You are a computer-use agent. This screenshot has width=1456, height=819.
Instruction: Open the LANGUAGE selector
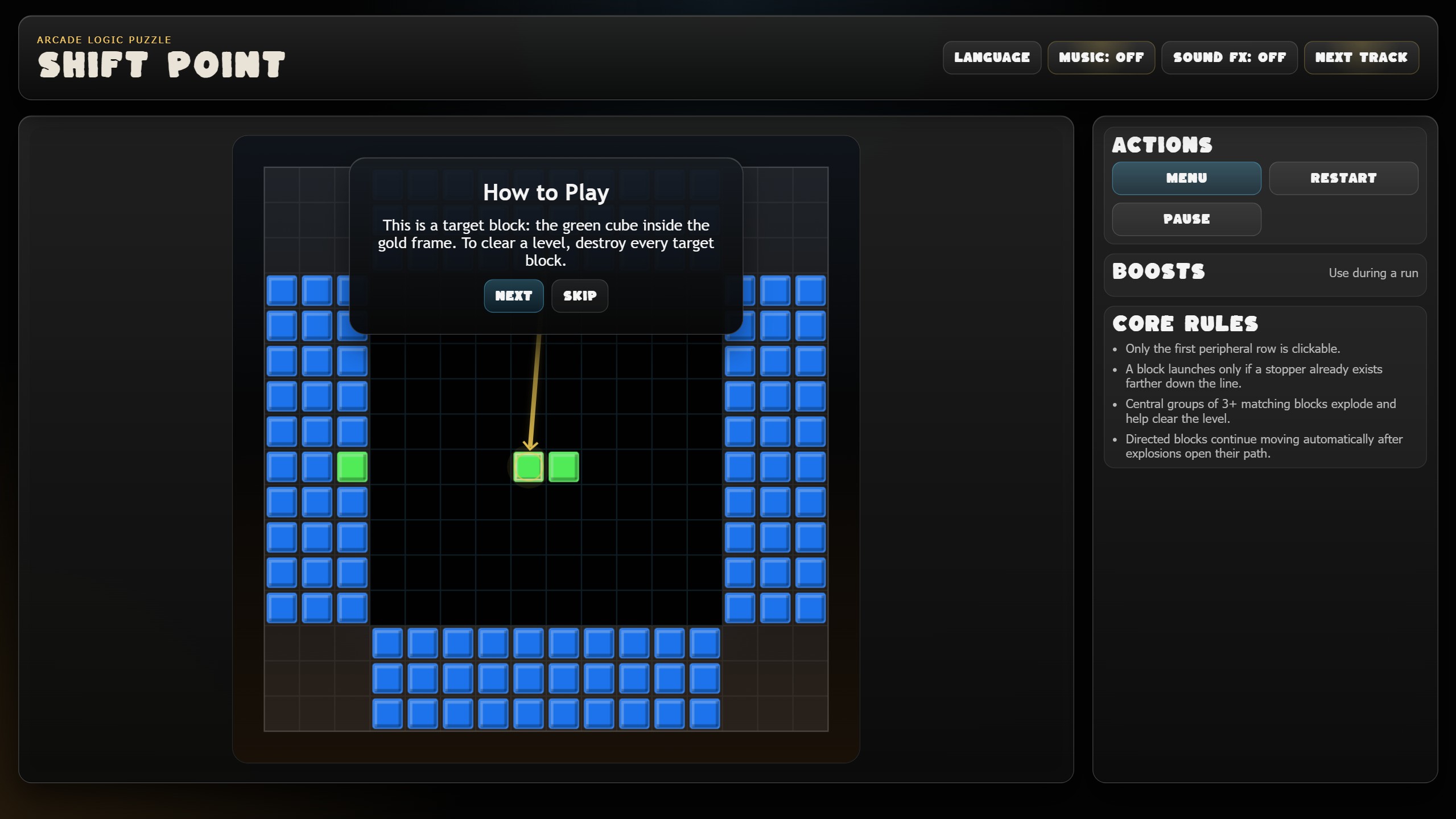[x=992, y=57]
